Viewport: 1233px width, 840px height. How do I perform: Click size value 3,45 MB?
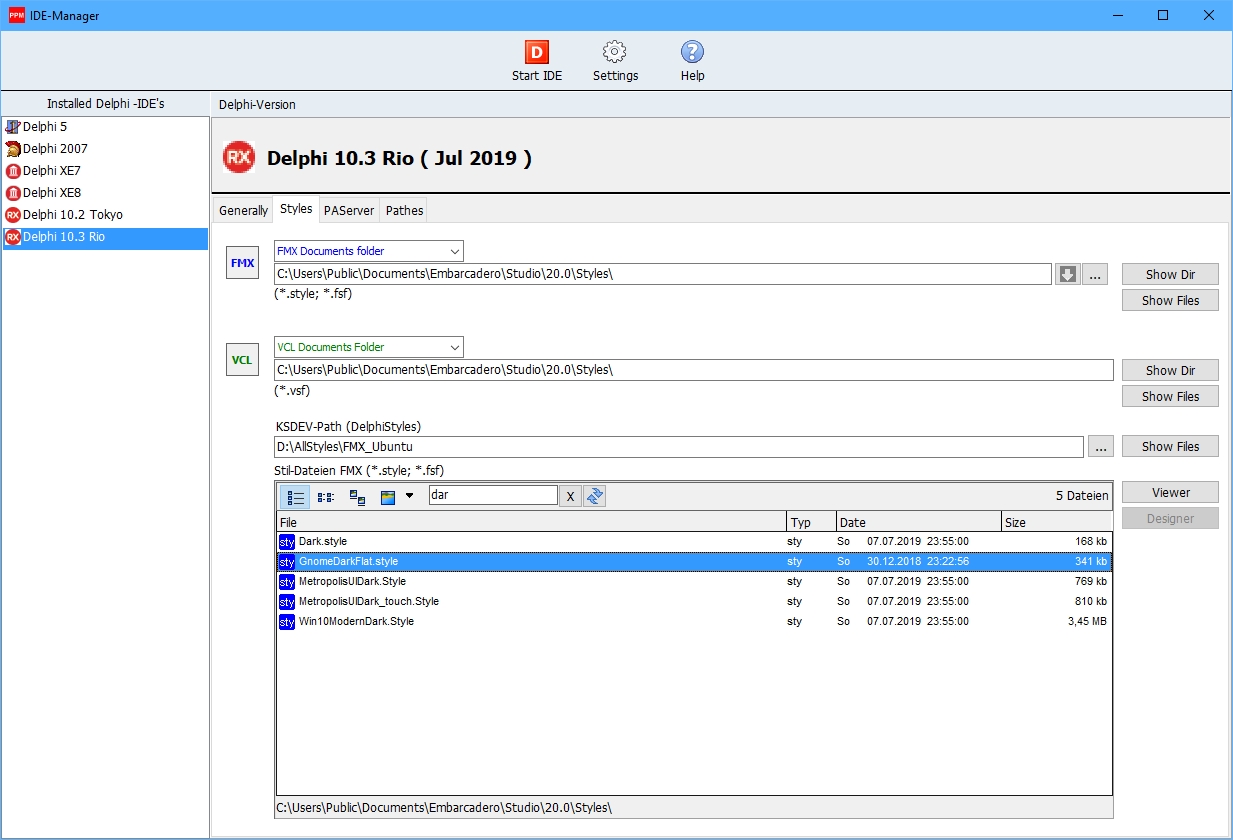point(1087,622)
